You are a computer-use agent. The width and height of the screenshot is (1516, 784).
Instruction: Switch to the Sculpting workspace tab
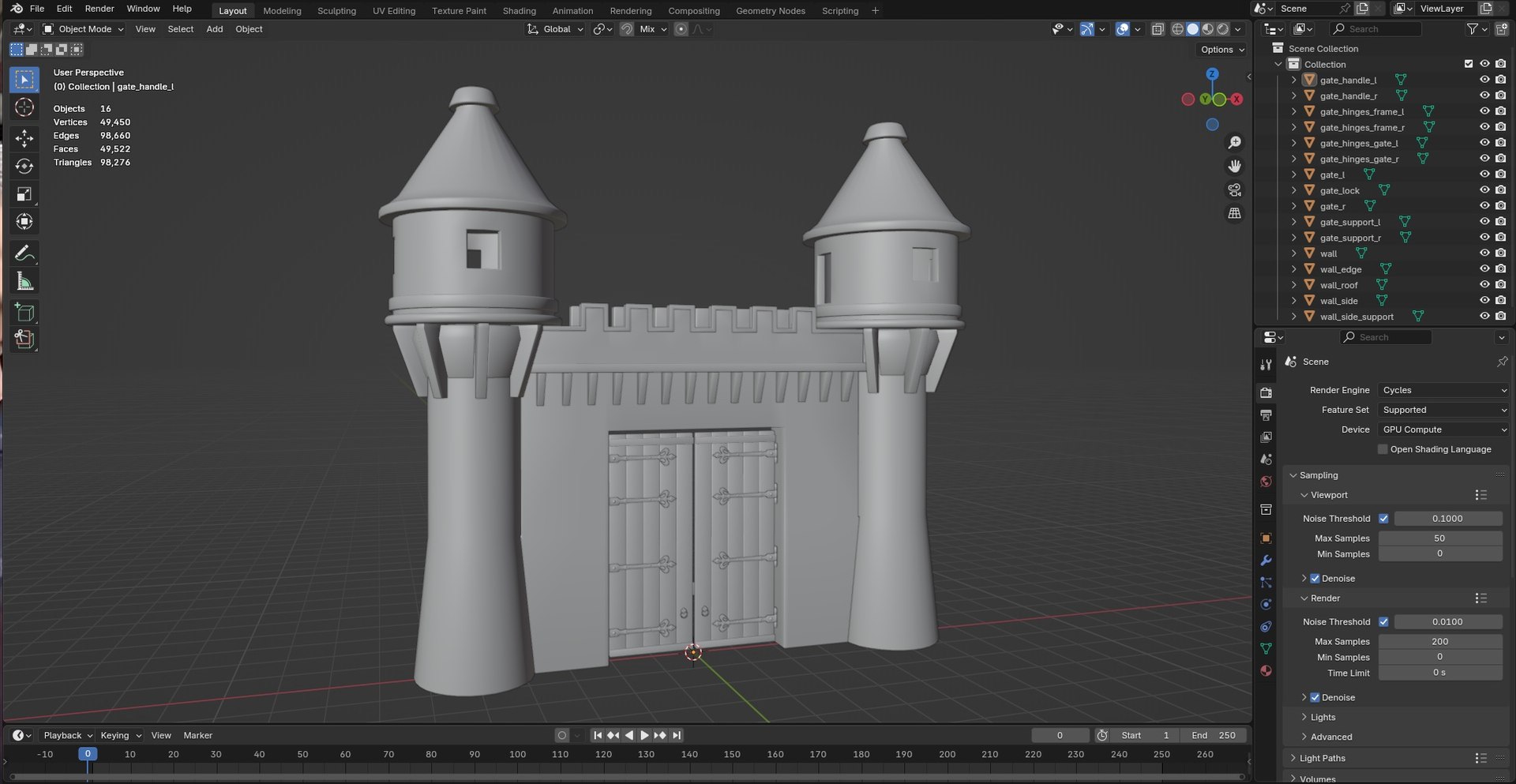(336, 11)
